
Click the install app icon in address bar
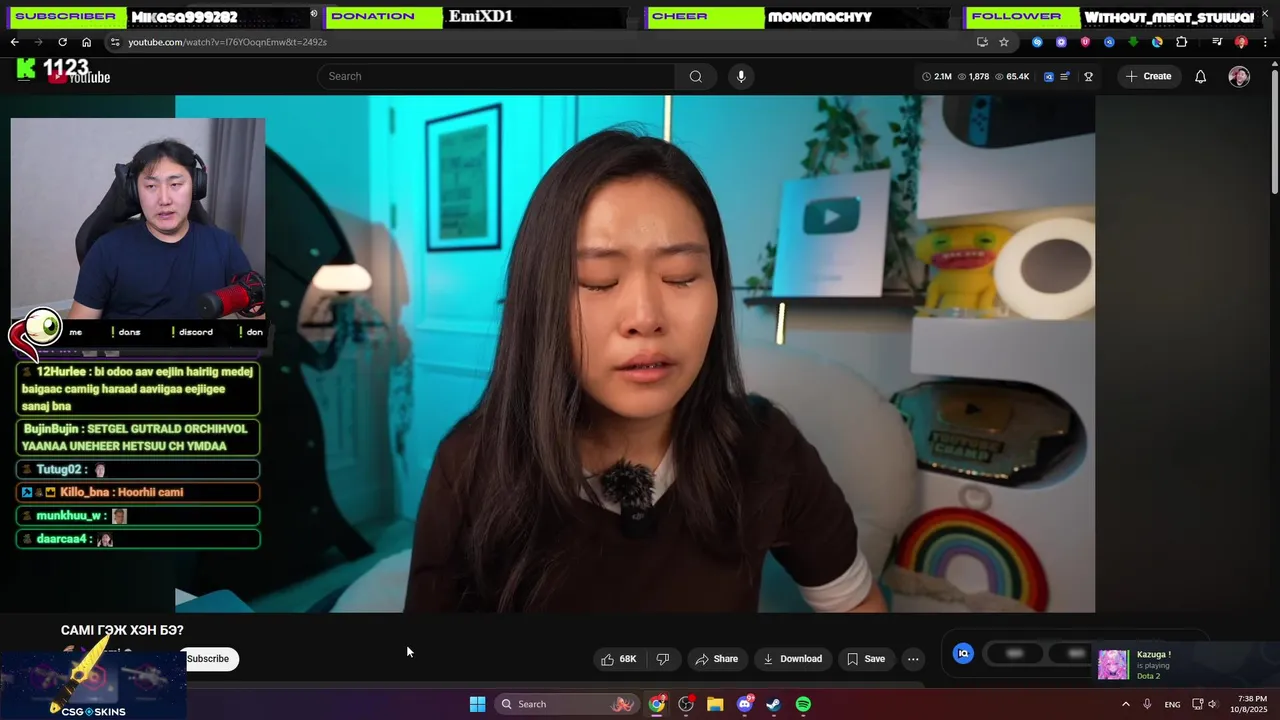tap(982, 42)
